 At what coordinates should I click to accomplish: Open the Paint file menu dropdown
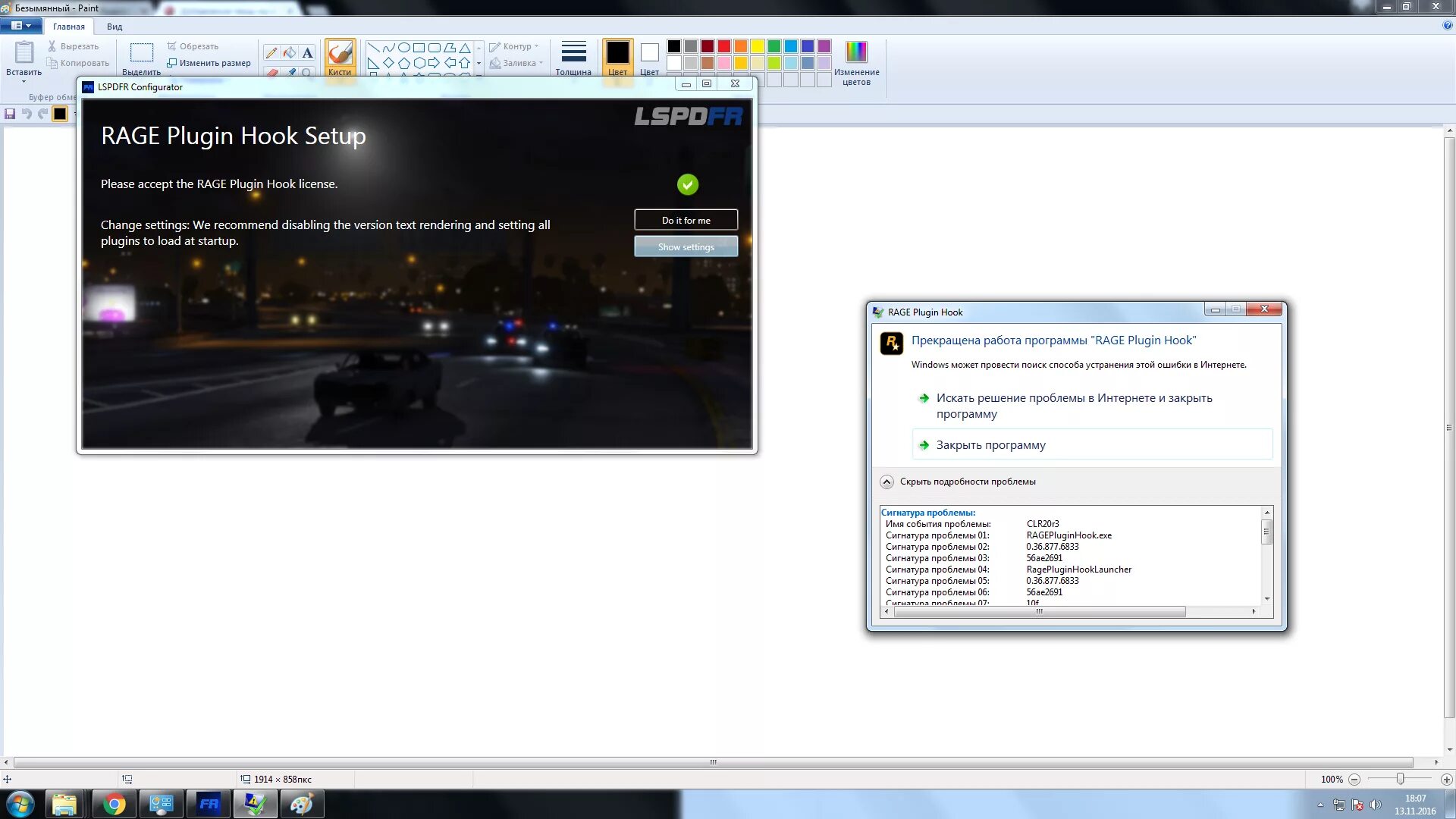pyautogui.click(x=21, y=26)
